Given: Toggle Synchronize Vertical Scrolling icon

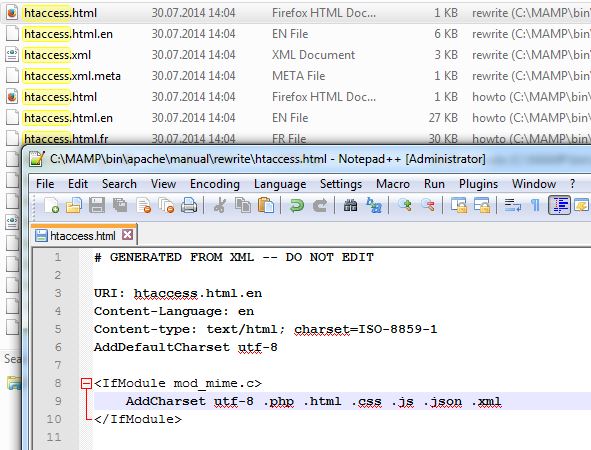Looking at the screenshot, I should tap(459, 205).
